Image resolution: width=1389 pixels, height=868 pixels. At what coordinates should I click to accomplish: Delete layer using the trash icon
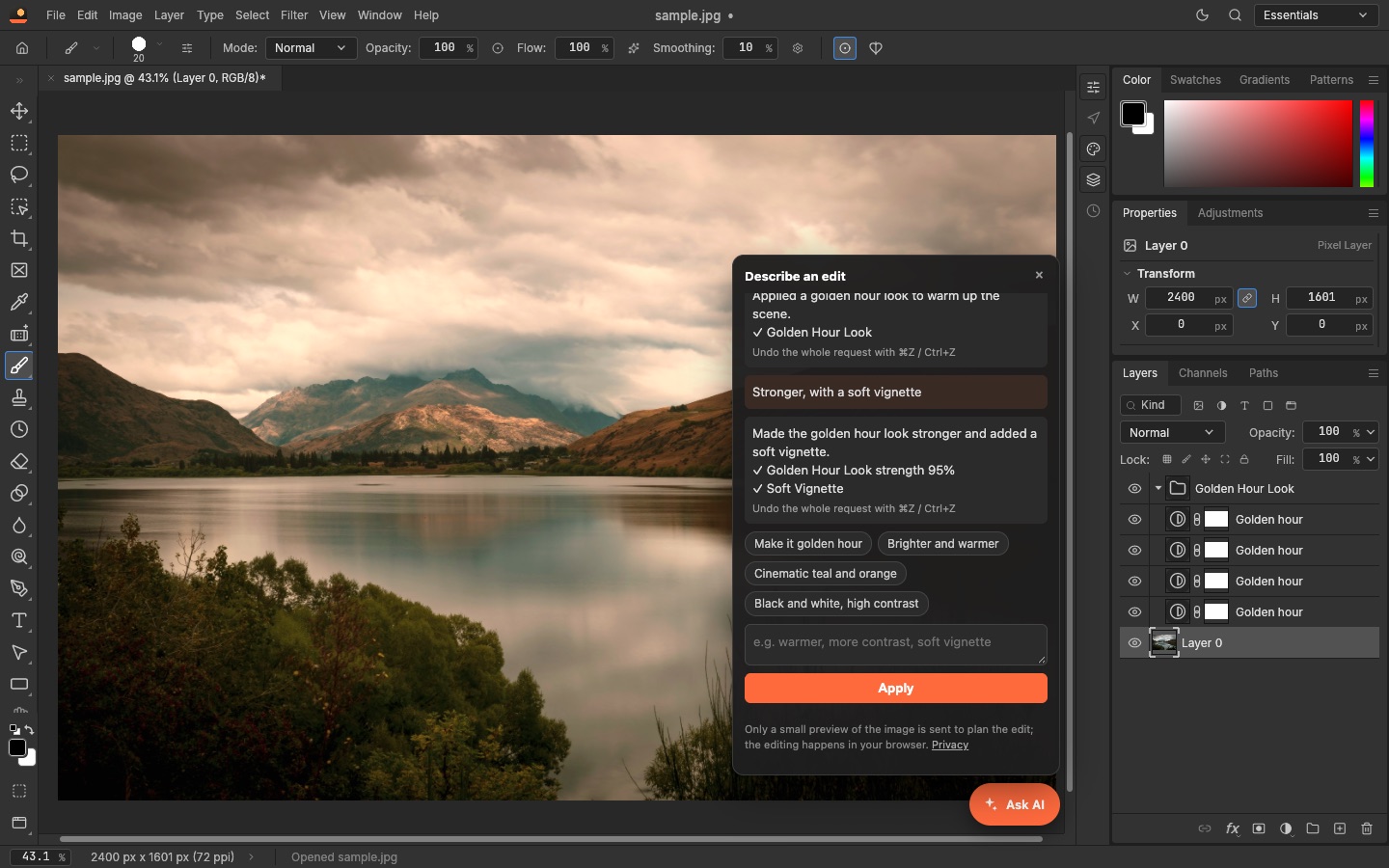pyautogui.click(x=1367, y=828)
